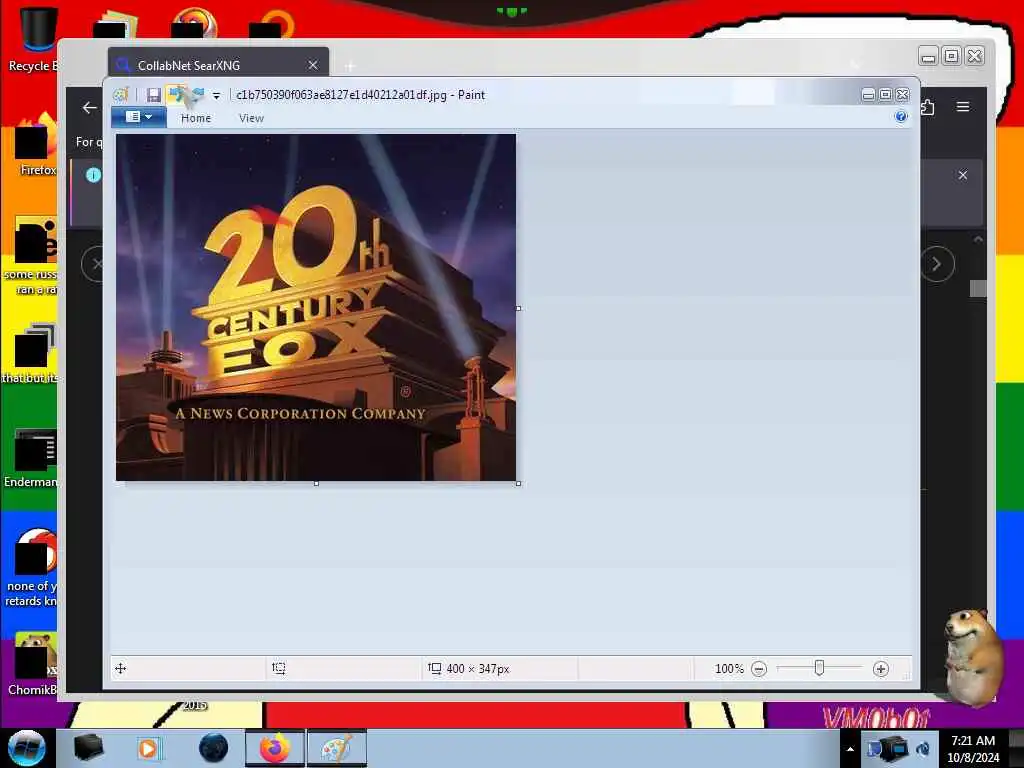
Task: Click the canvas bottom-edge resize handle
Action: click(x=316, y=484)
